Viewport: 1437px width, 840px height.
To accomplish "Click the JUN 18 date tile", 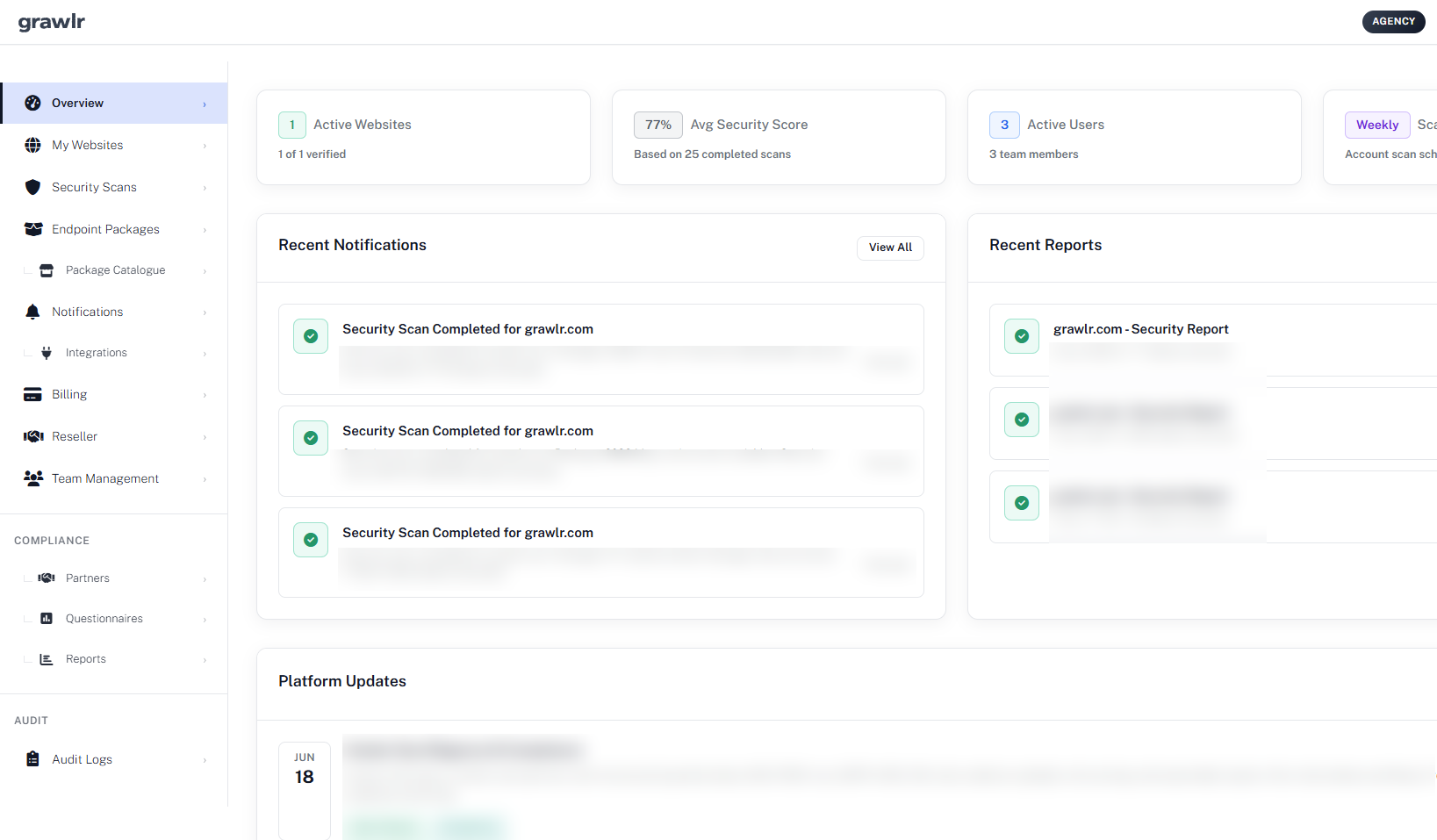I will coord(305,790).
